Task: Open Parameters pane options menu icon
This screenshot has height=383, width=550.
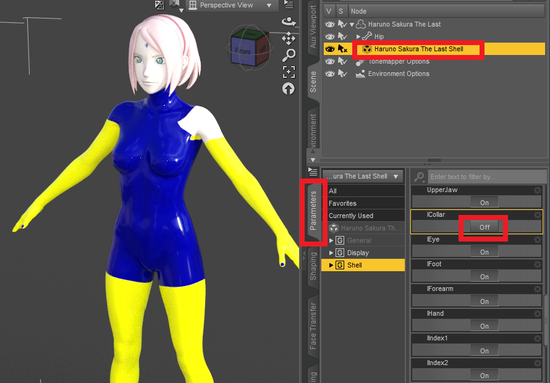Action: pos(313,172)
